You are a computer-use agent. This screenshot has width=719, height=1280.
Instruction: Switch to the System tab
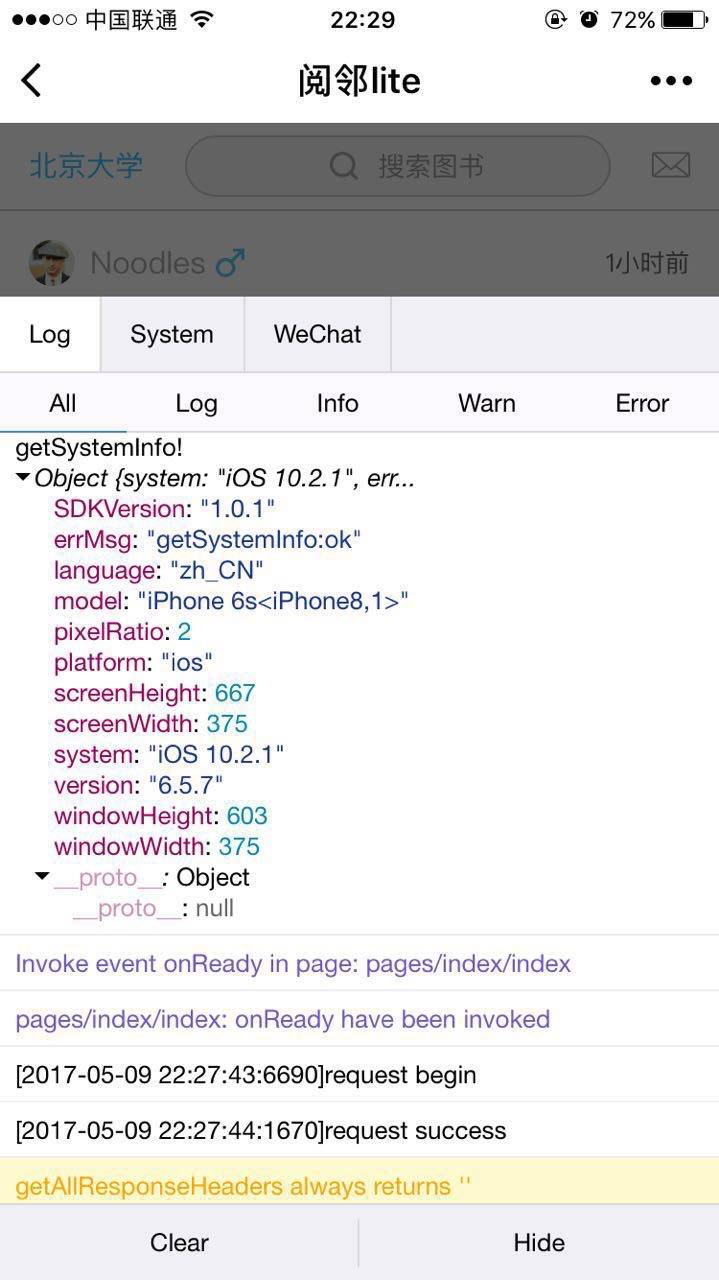pos(172,334)
